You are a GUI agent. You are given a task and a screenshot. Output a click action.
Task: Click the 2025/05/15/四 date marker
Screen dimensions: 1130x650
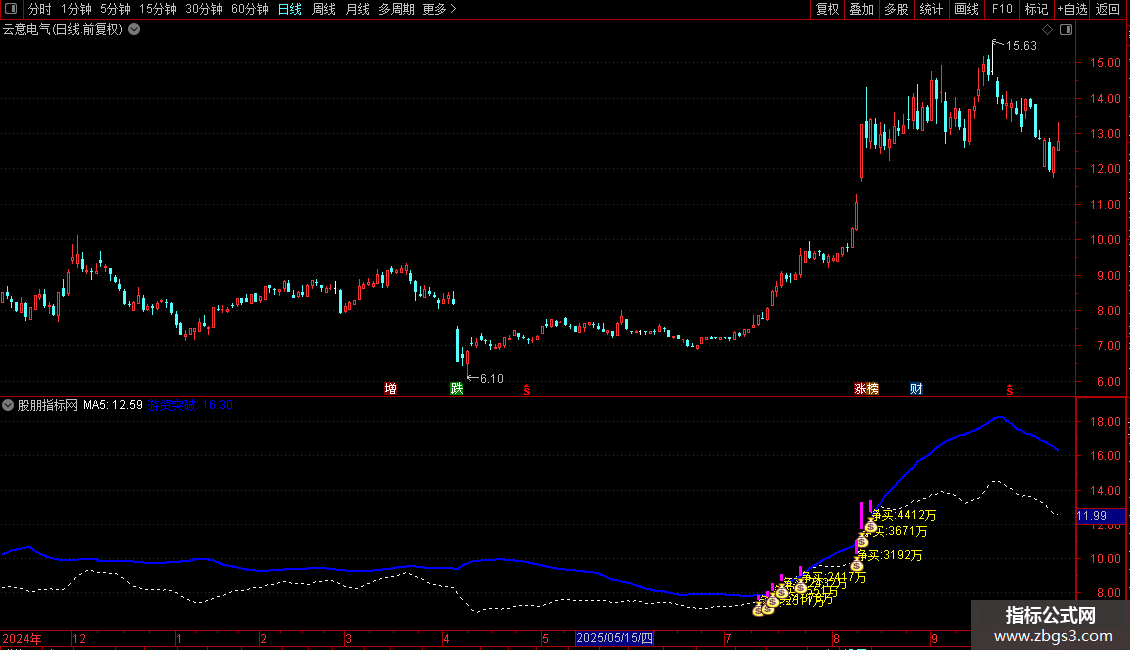pyautogui.click(x=615, y=638)
